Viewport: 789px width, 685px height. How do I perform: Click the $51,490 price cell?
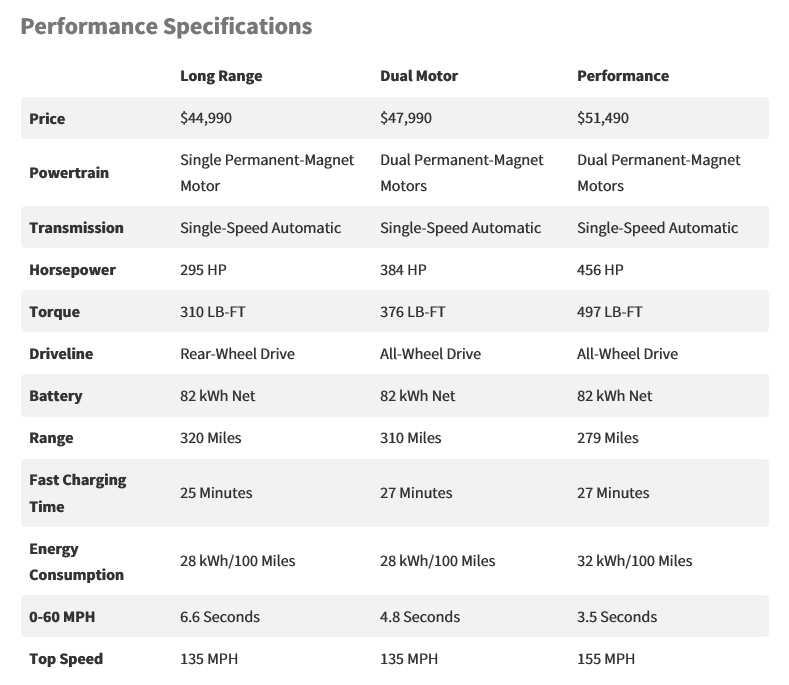(x=603, y=118)
